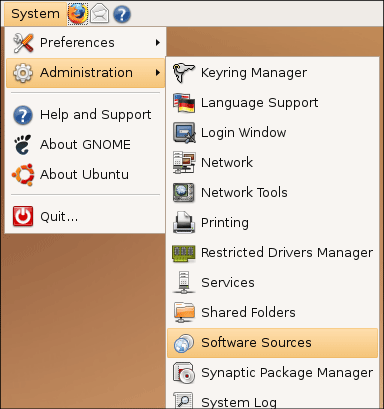Click the Software Sources globe-disc icon

[184, 343]
